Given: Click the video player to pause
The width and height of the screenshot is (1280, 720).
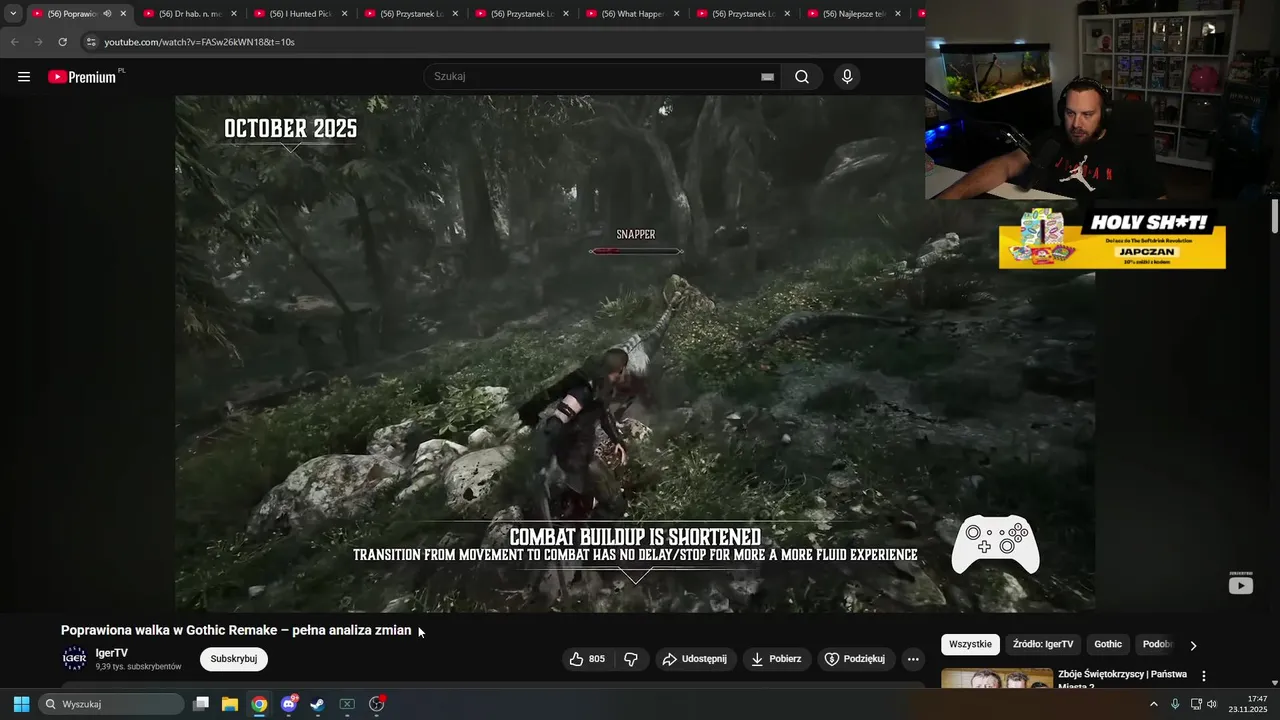Looking at the screenshot, I should point(635,353).
